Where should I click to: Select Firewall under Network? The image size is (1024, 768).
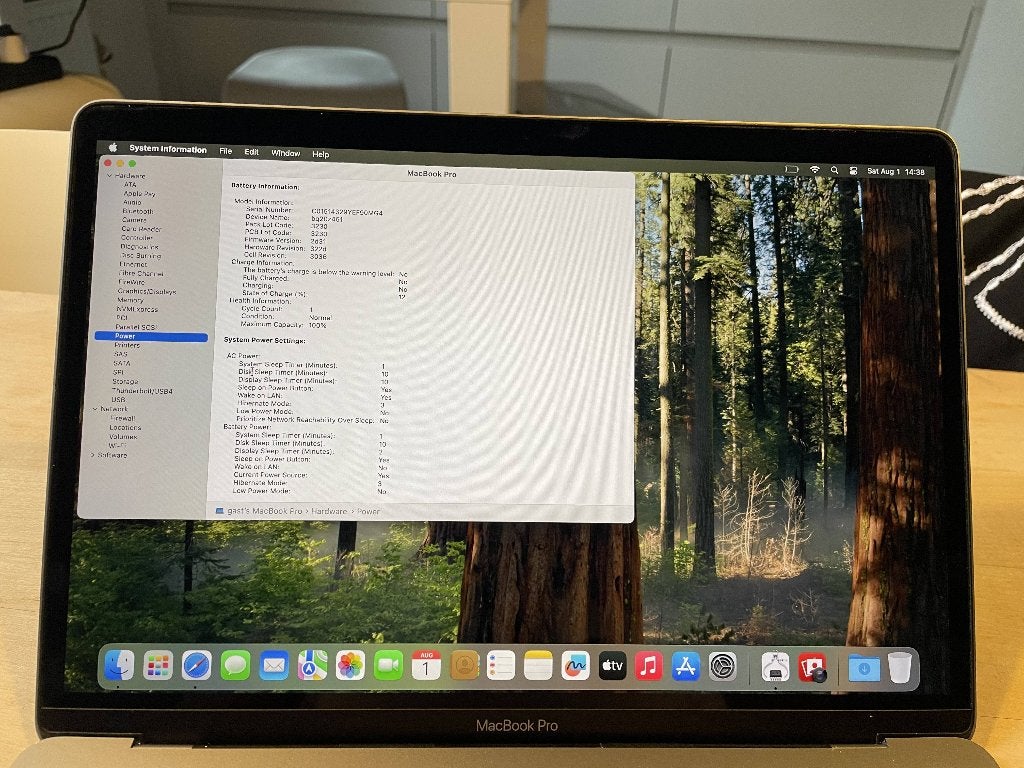[123, 418]
